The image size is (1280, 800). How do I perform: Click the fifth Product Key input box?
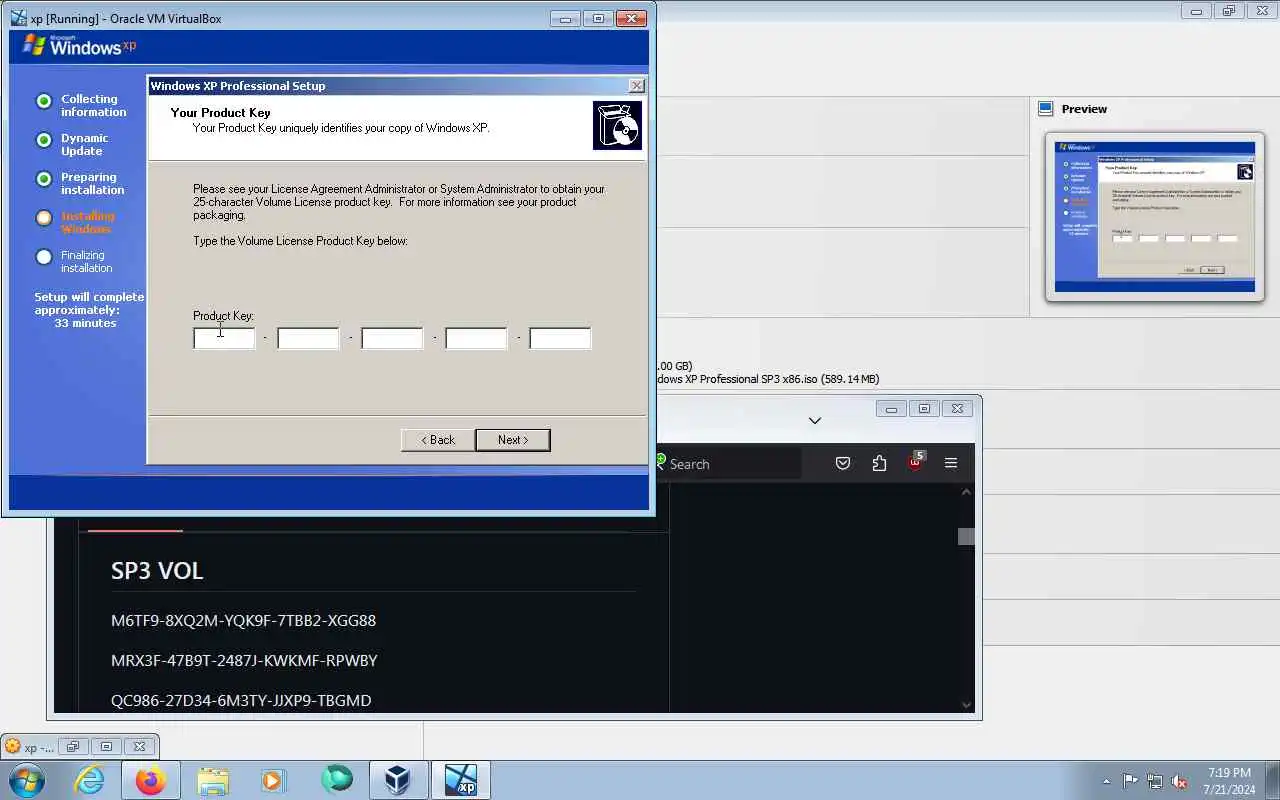coord(560,338)
